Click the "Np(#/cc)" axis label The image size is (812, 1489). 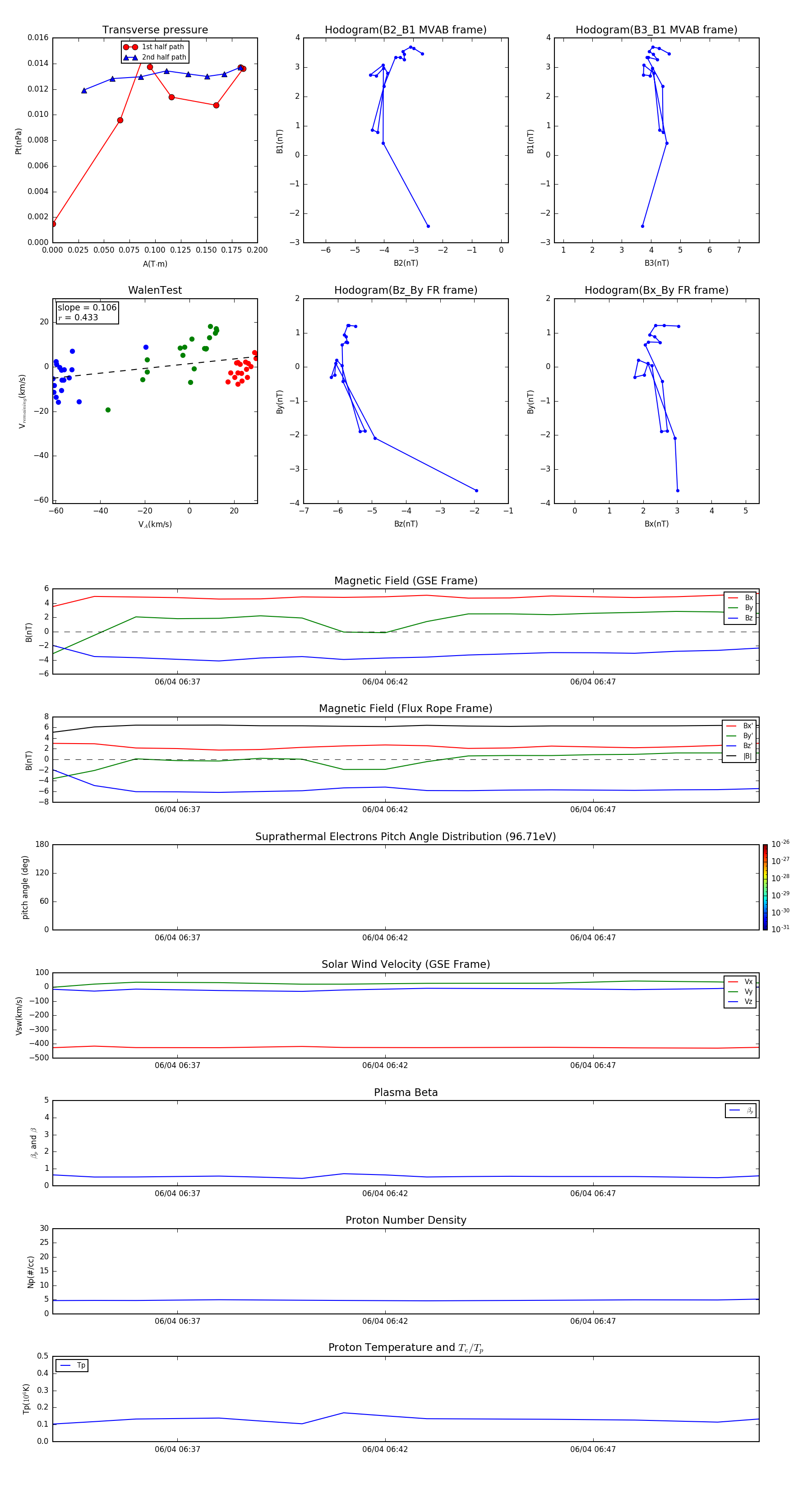click(x=31, y=1271)
